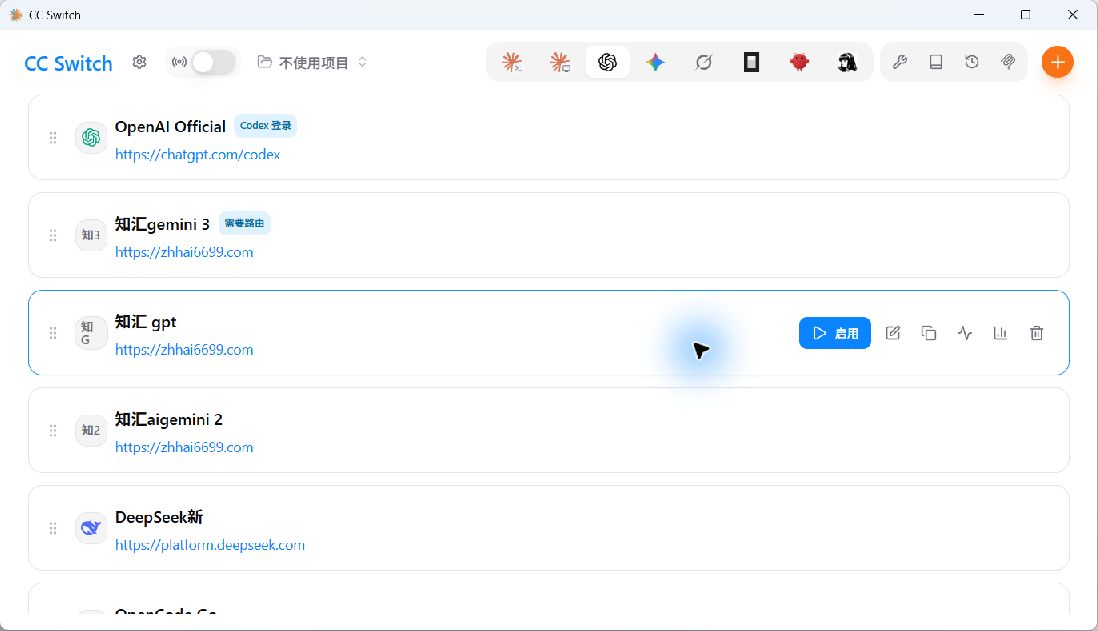Select the DeepSeek新 provider name

pyautogui.click(x=159, y=517)
